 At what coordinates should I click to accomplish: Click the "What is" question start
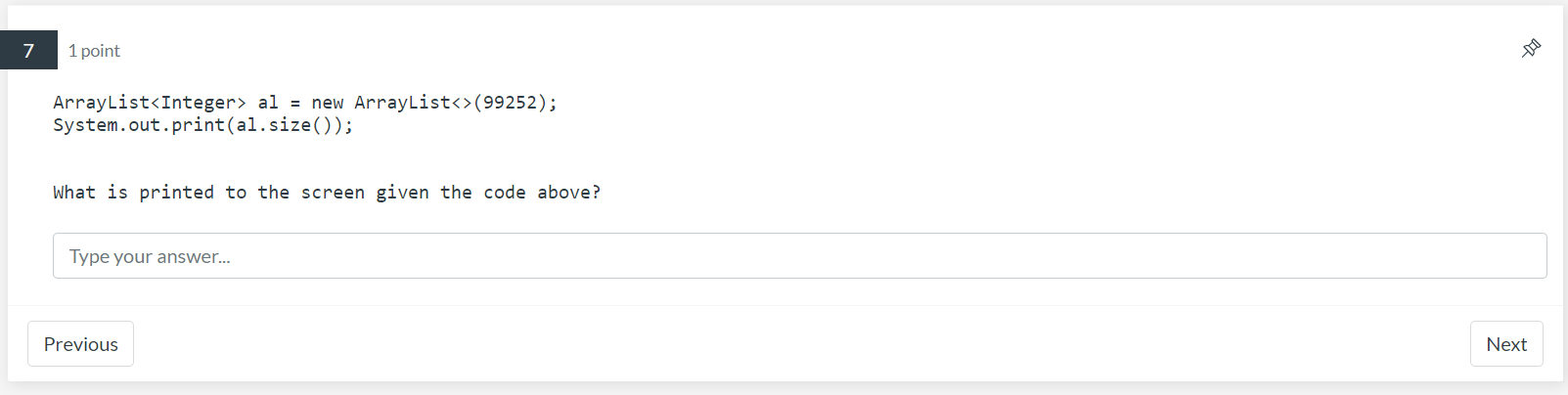(x=90, y=193)
